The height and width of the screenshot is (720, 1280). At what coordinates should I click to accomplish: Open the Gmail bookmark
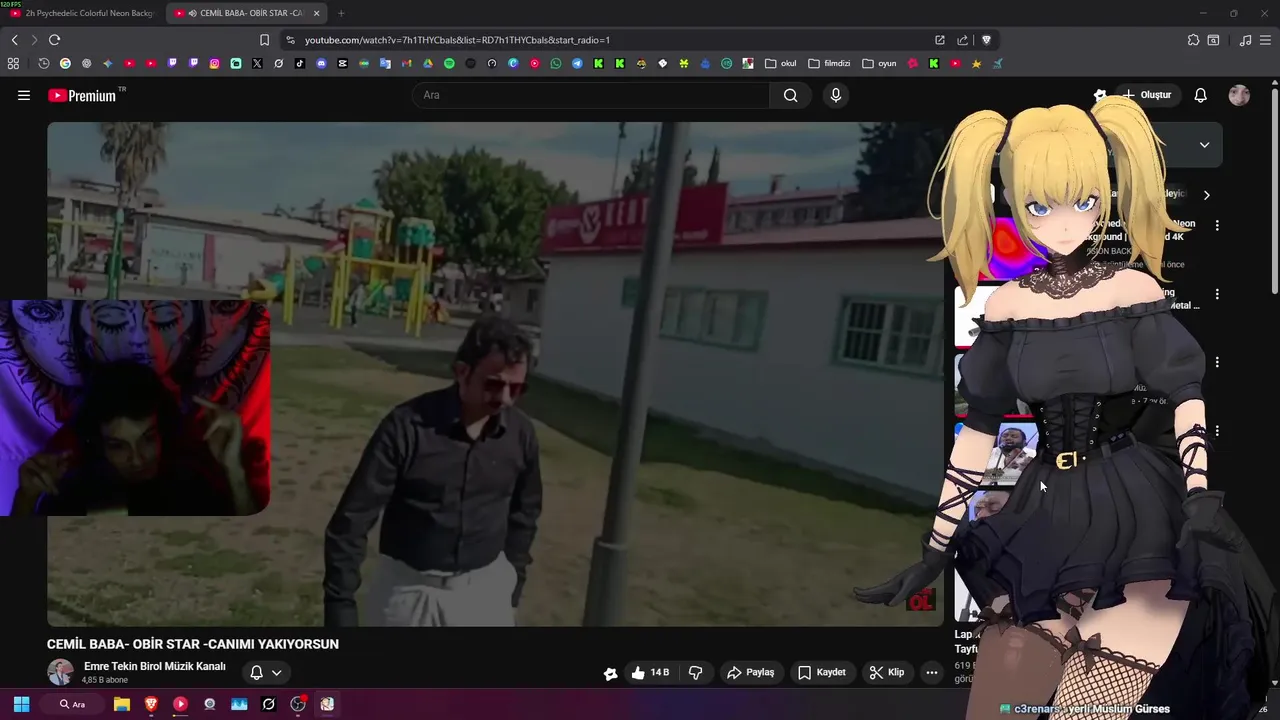(x=406, y=63)
